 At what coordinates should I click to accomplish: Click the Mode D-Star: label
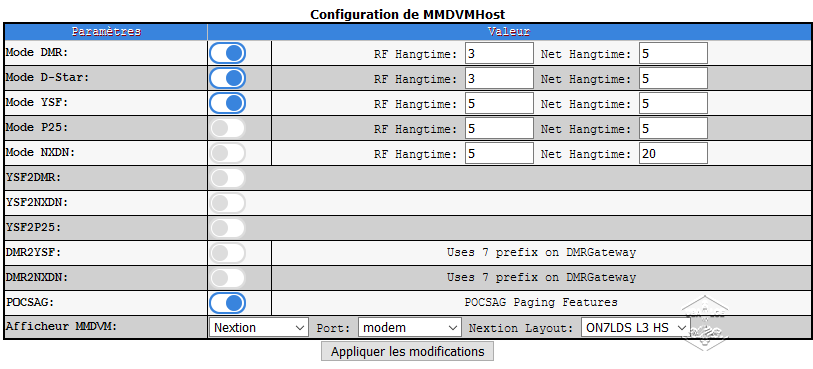(47, 77)
